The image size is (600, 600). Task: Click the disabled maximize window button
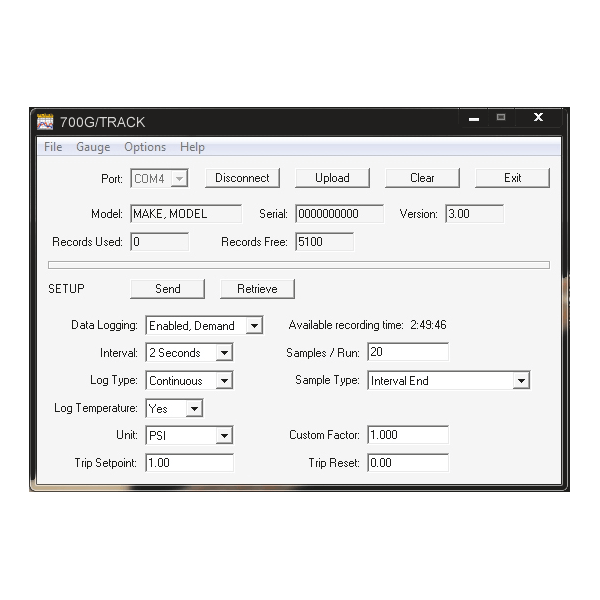[501, 118]
